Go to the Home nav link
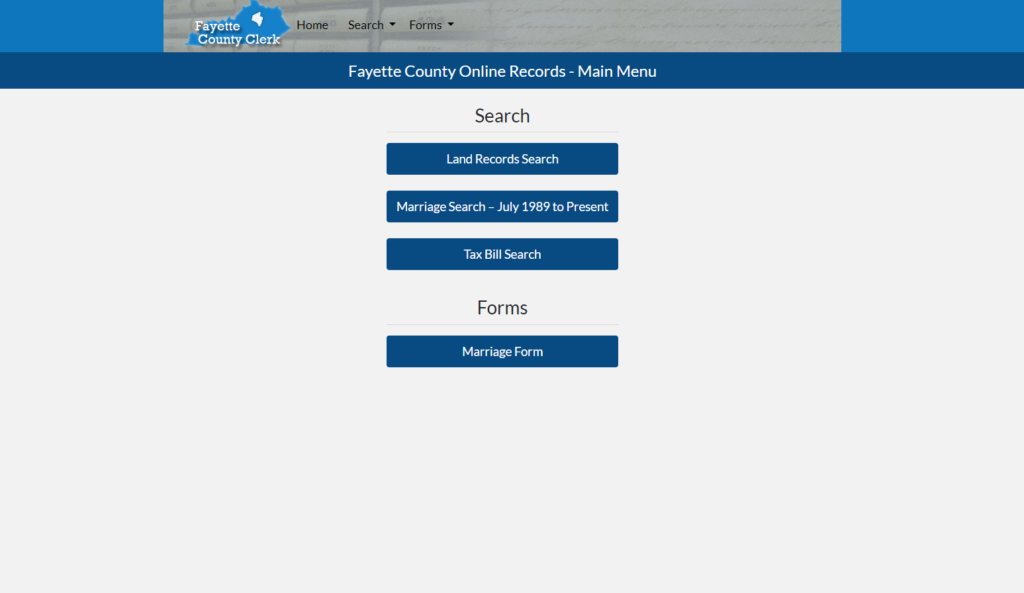 [x=312, y=25]
